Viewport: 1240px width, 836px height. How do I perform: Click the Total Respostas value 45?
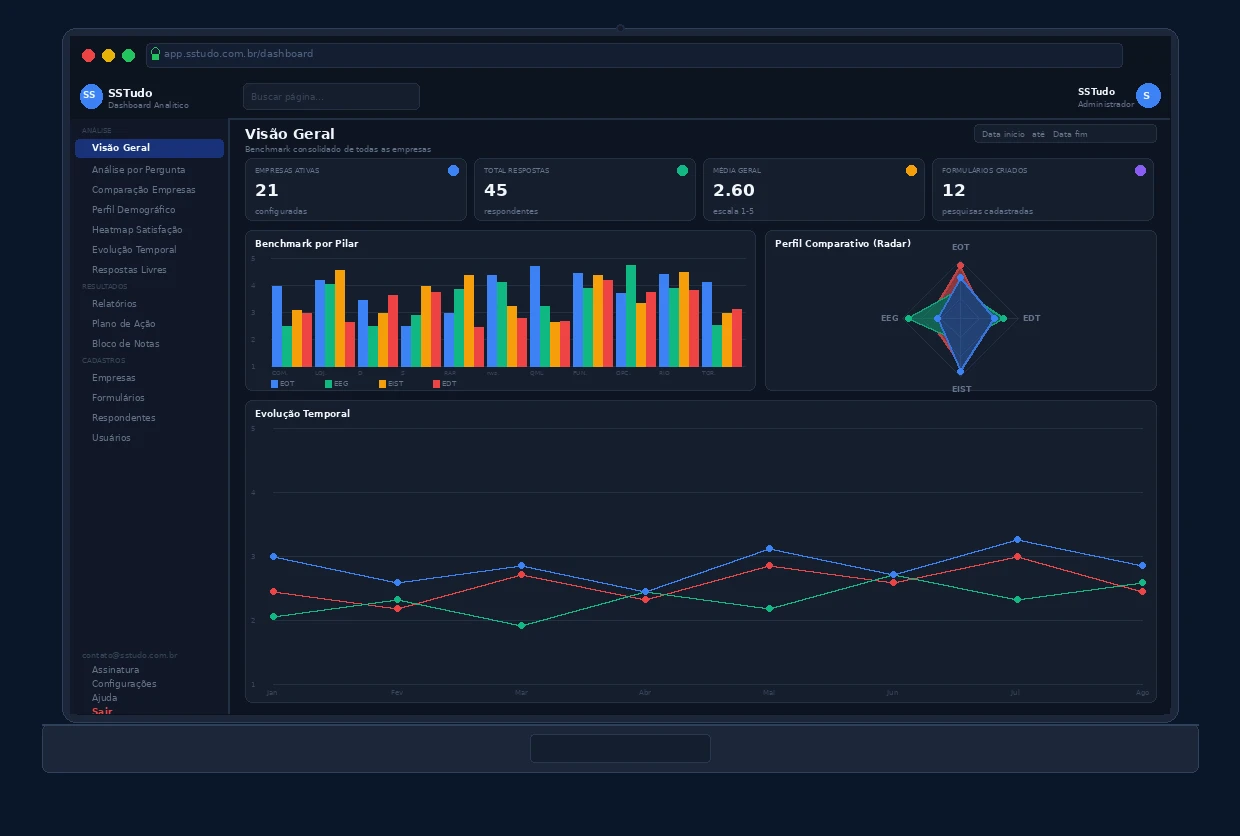pyautogui.click(x=496, y=190)
